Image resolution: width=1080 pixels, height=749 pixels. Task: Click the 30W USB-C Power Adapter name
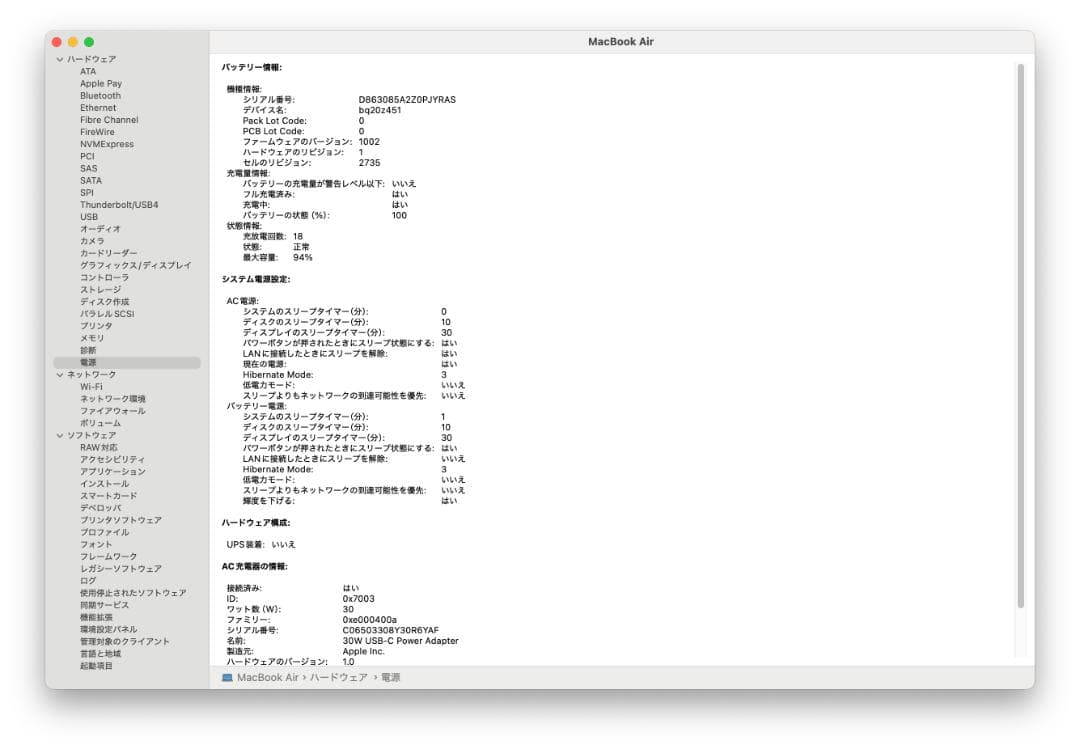point(401,642)
